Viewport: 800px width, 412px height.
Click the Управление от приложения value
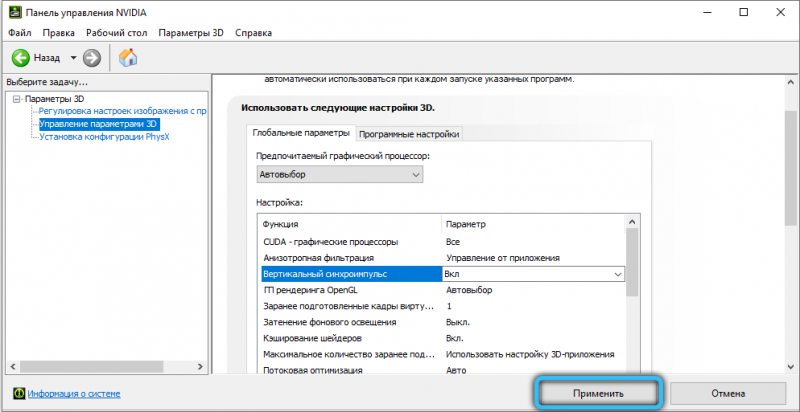[x=503, y=258]
